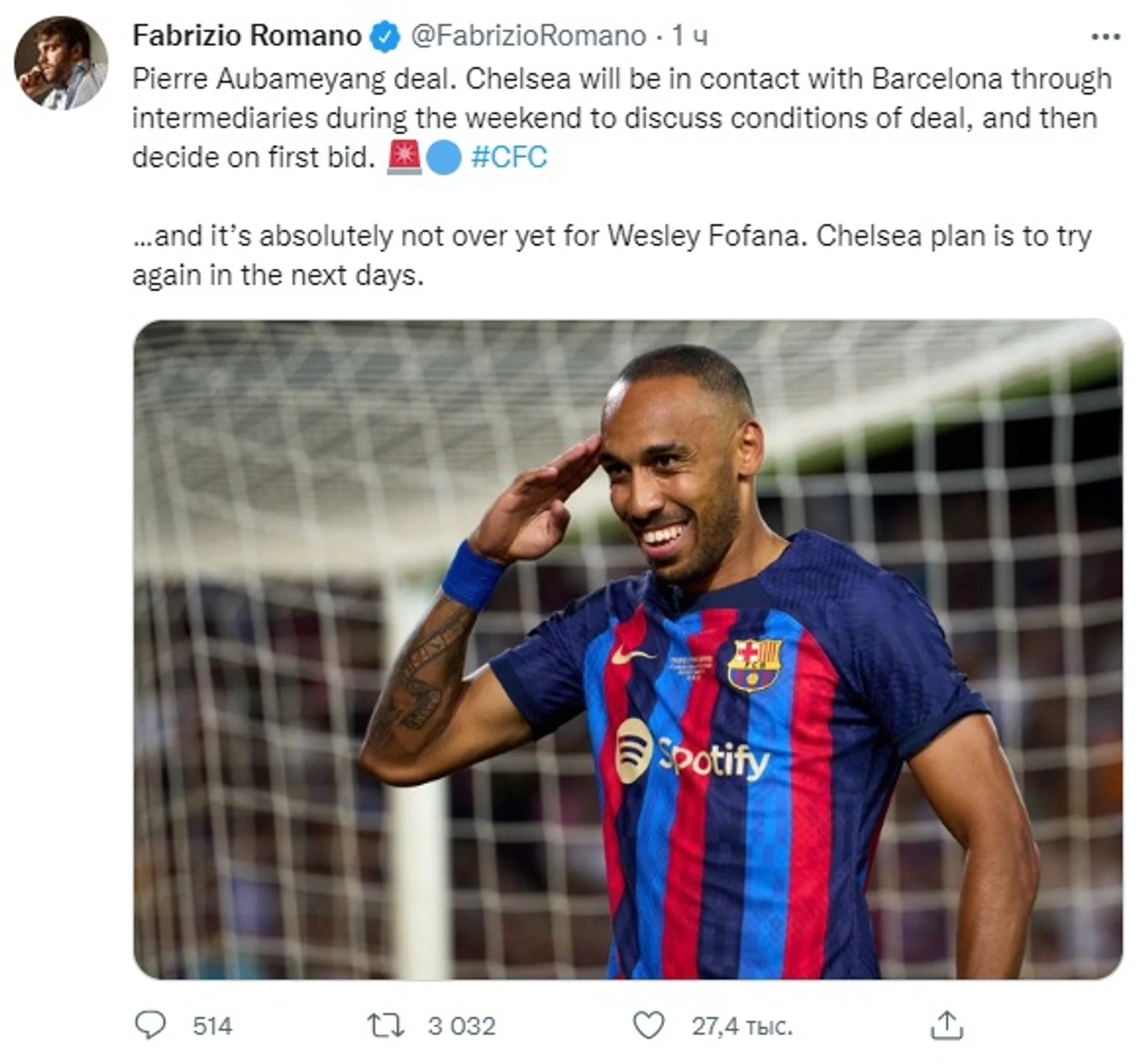Click the blue verified checkmark badge
The image size is (1142, 1064).
[x=385, y=37]
